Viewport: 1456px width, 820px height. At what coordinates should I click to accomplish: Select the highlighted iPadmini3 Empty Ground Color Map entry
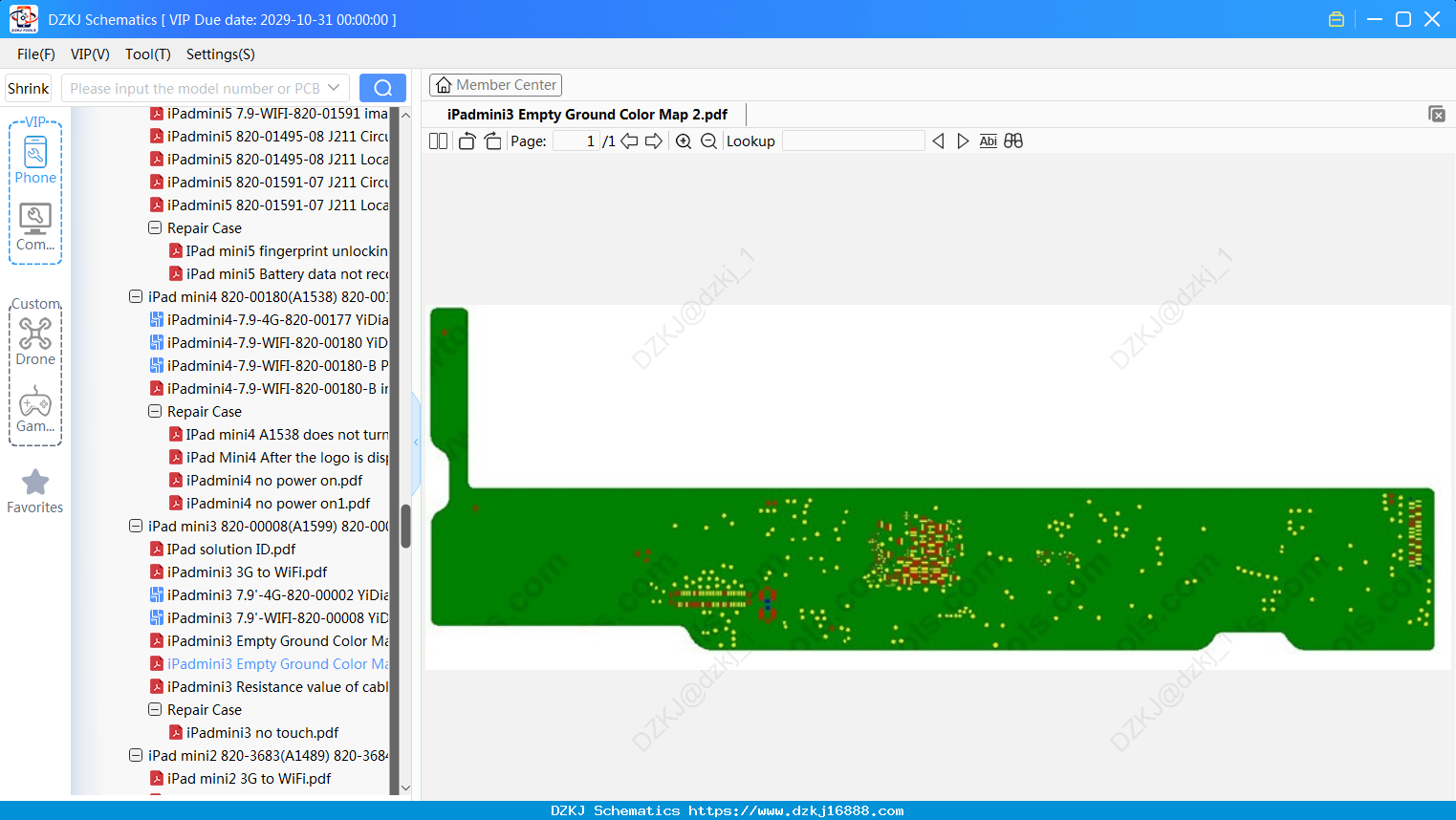pyautogui.click(x=269, y=664)
